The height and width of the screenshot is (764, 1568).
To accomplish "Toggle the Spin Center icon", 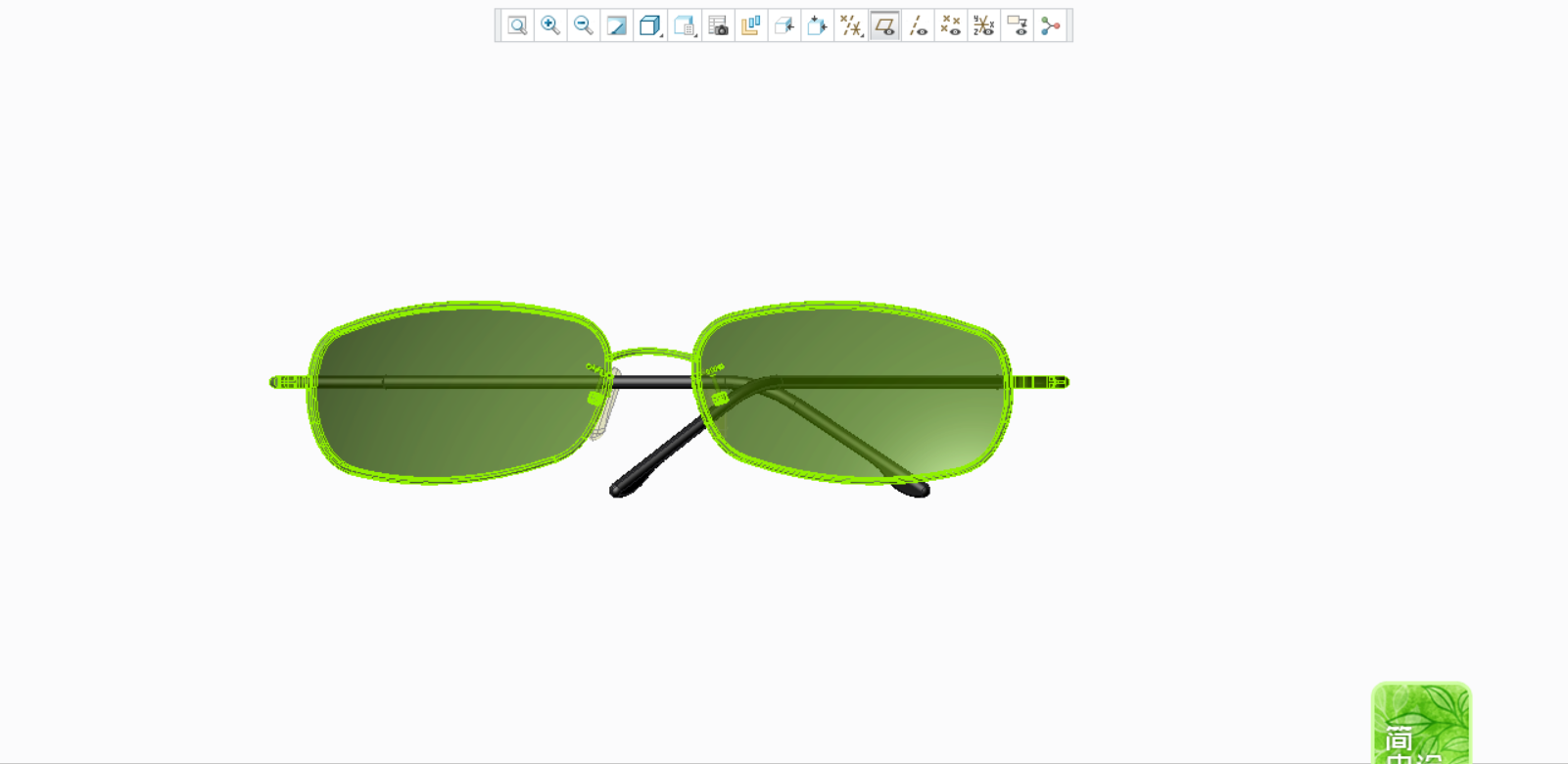I will tap(1051, 25).
